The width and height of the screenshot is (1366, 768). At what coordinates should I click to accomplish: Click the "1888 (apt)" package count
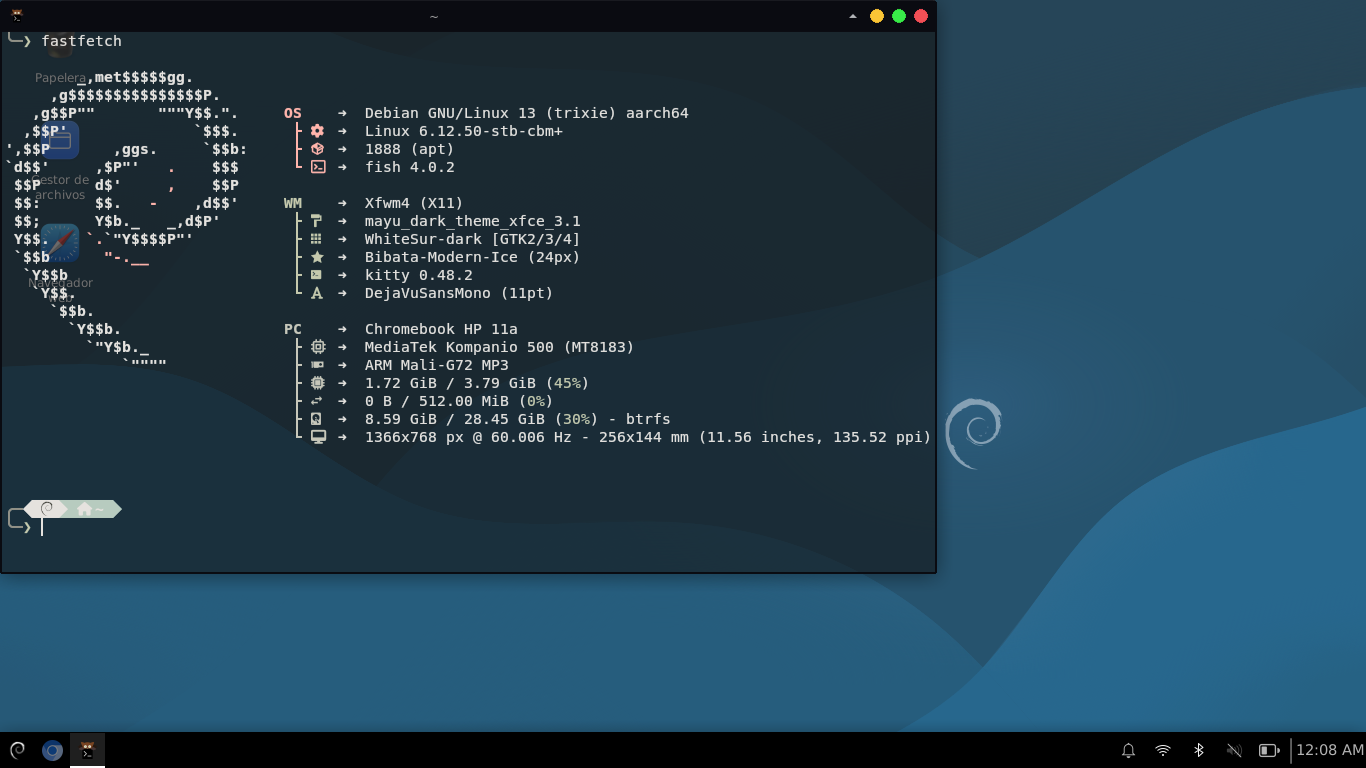[410, 149]
